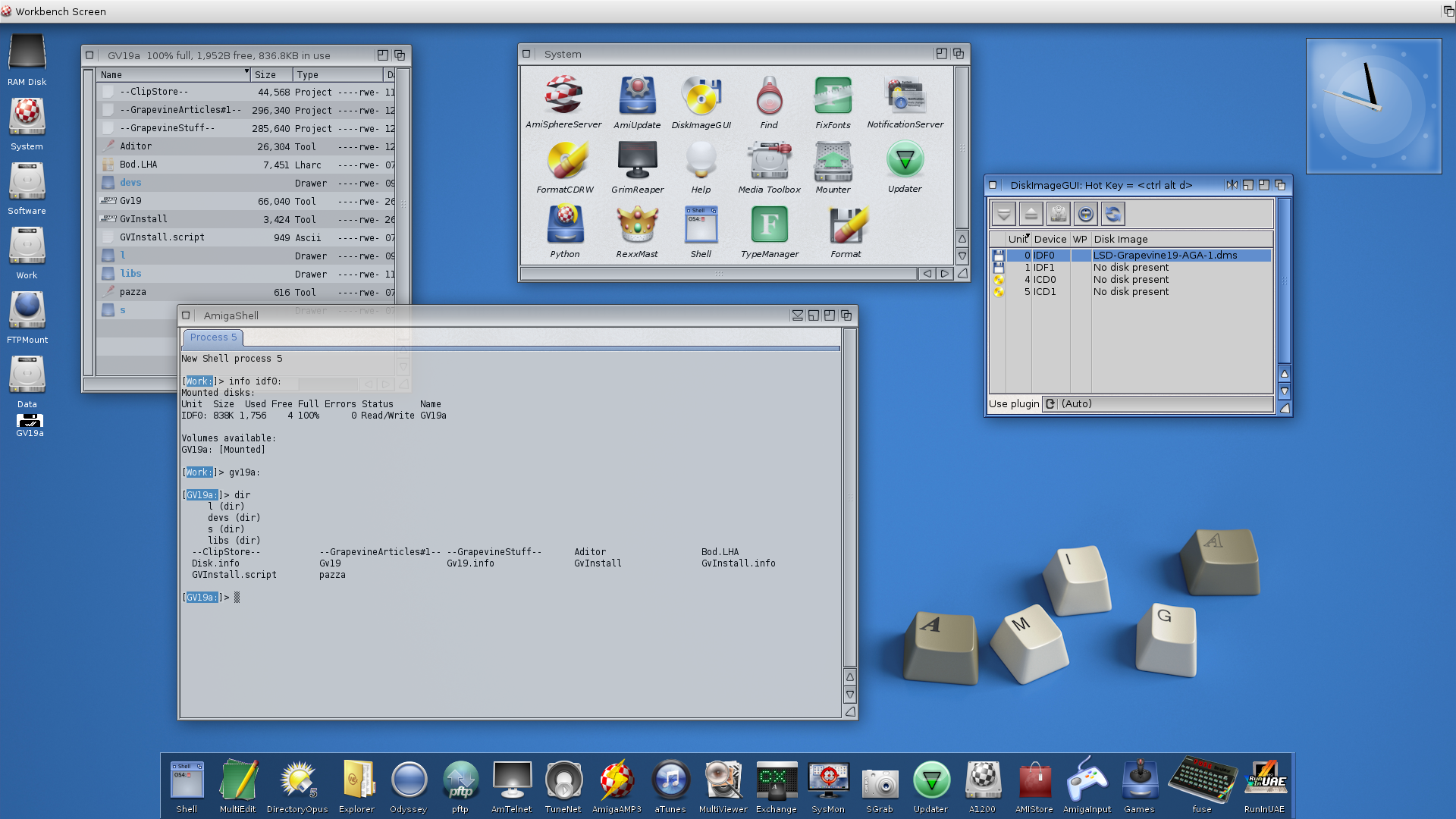Click Name column header sort arrow
The image size is (1456, 819).
[x=246, y=73]
